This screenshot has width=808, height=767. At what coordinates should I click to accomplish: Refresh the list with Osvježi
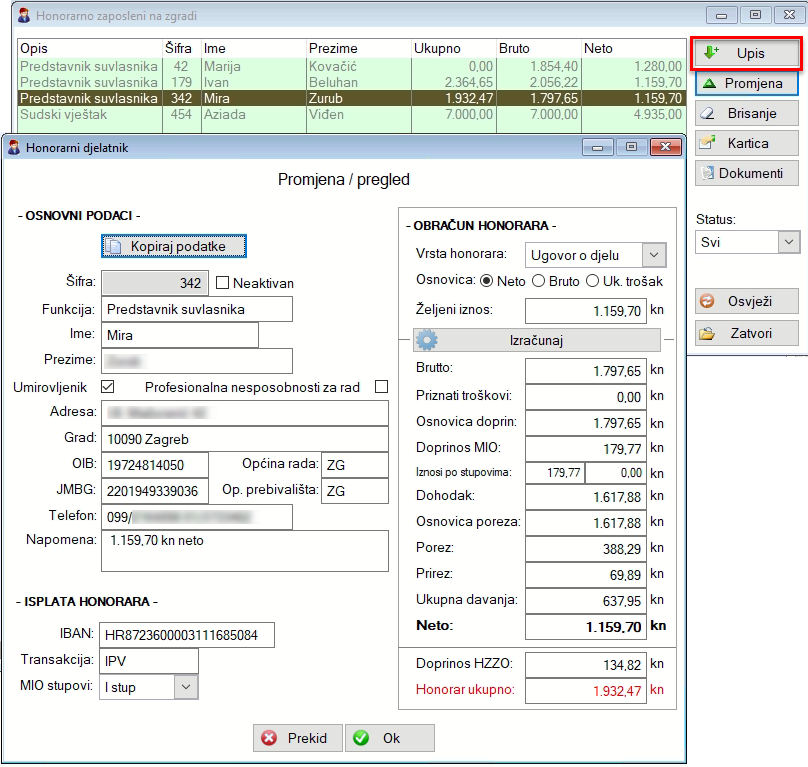pos(746,301)
